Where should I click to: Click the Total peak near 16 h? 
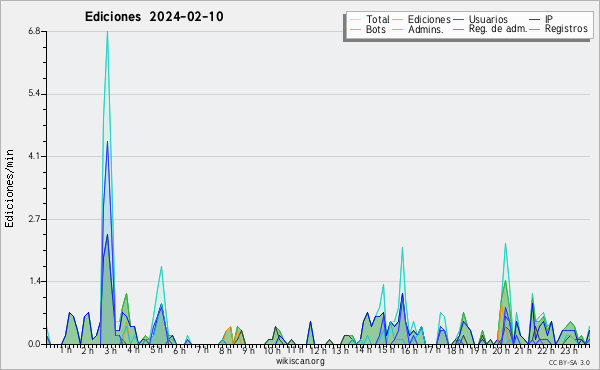(x=402, y=248)
